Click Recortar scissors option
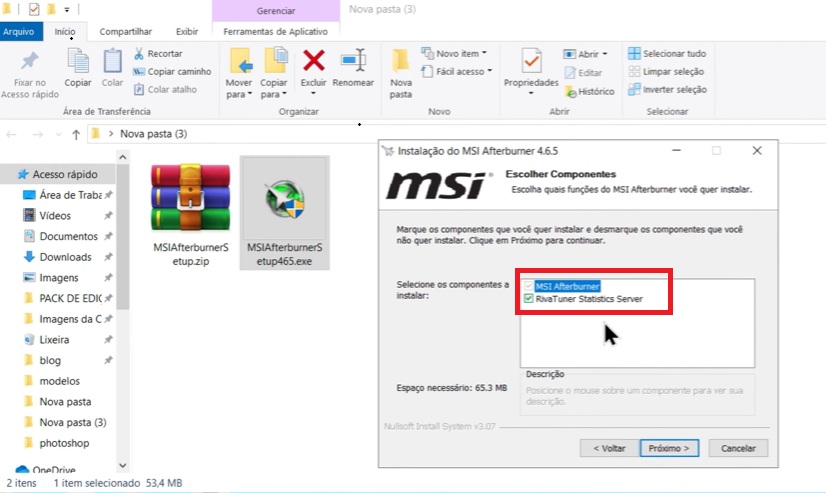Screen dimensions: 826x493 pos(158,53)
